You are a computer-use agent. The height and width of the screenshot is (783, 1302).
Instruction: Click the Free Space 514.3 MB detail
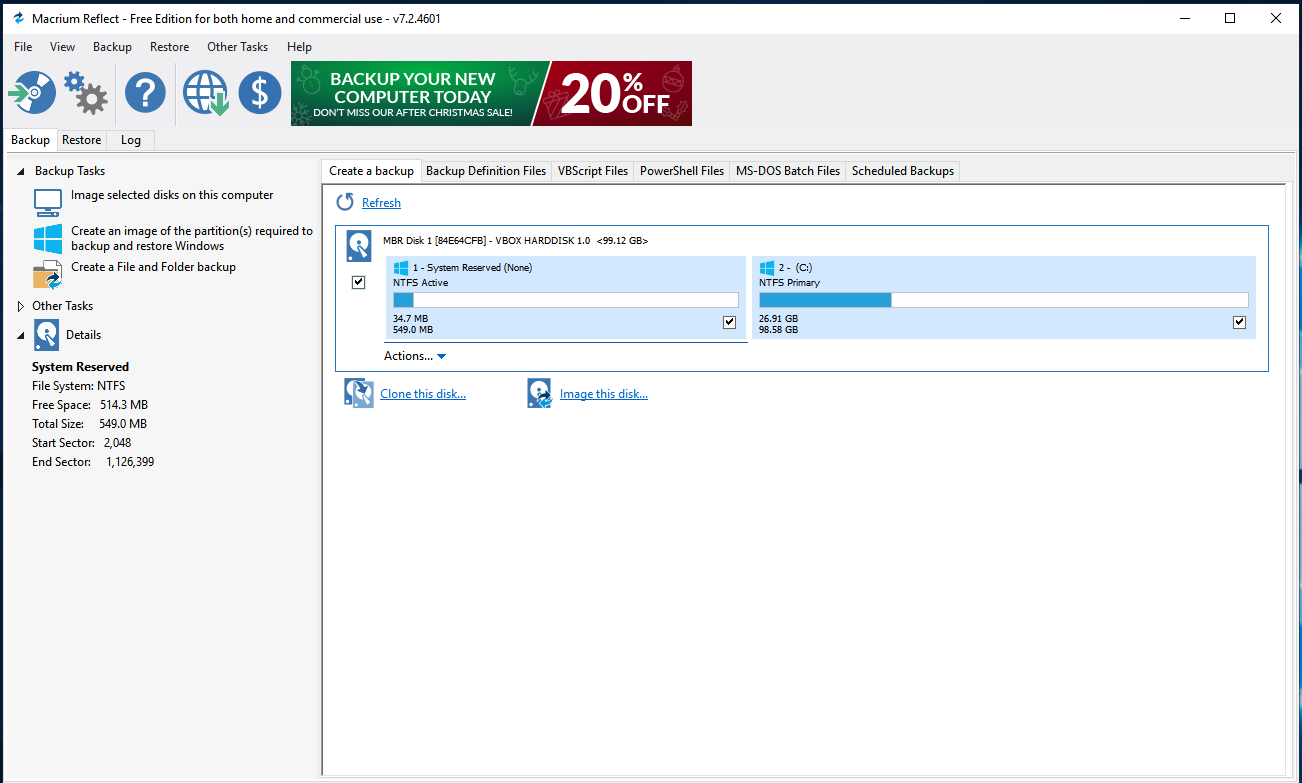[90, 405]
